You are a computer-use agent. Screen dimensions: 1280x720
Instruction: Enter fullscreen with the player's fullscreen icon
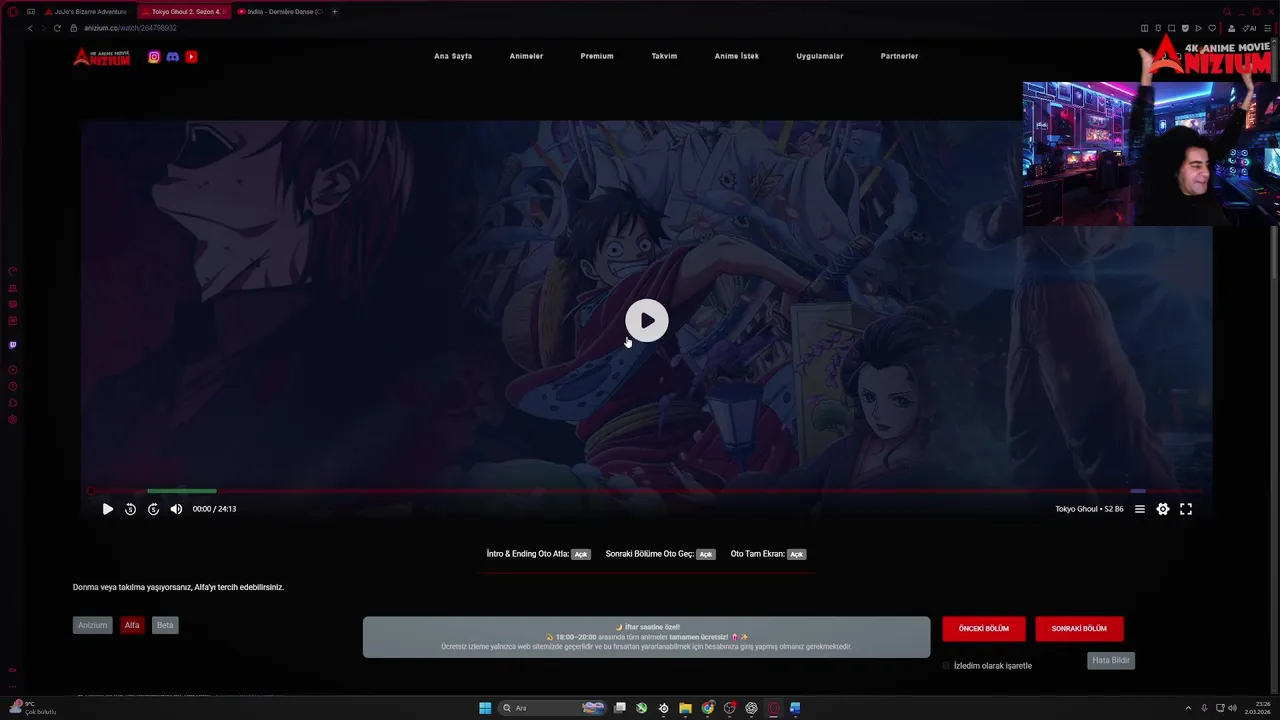(x=1186, y=509)
